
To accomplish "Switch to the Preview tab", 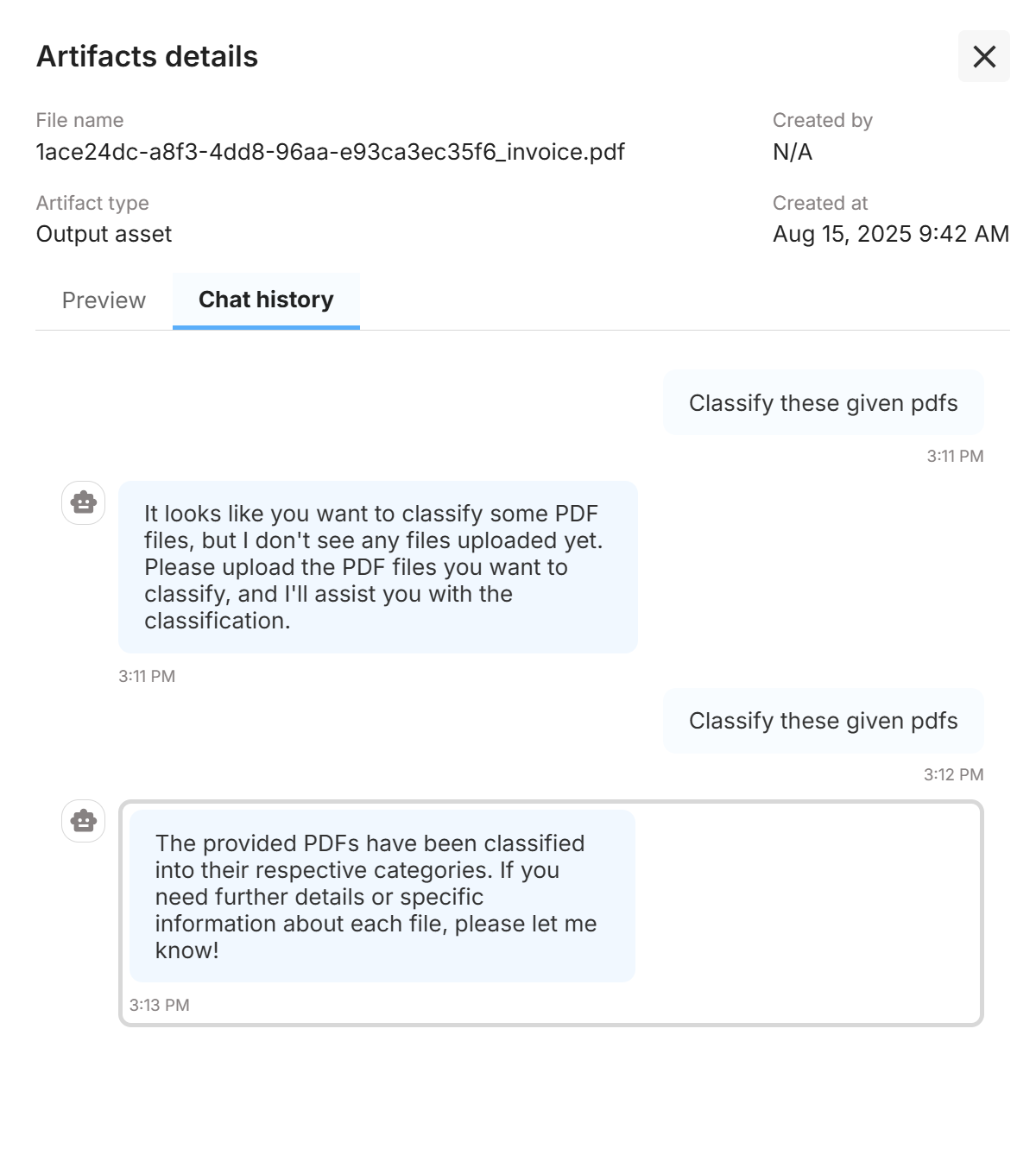I will (104, 300).
